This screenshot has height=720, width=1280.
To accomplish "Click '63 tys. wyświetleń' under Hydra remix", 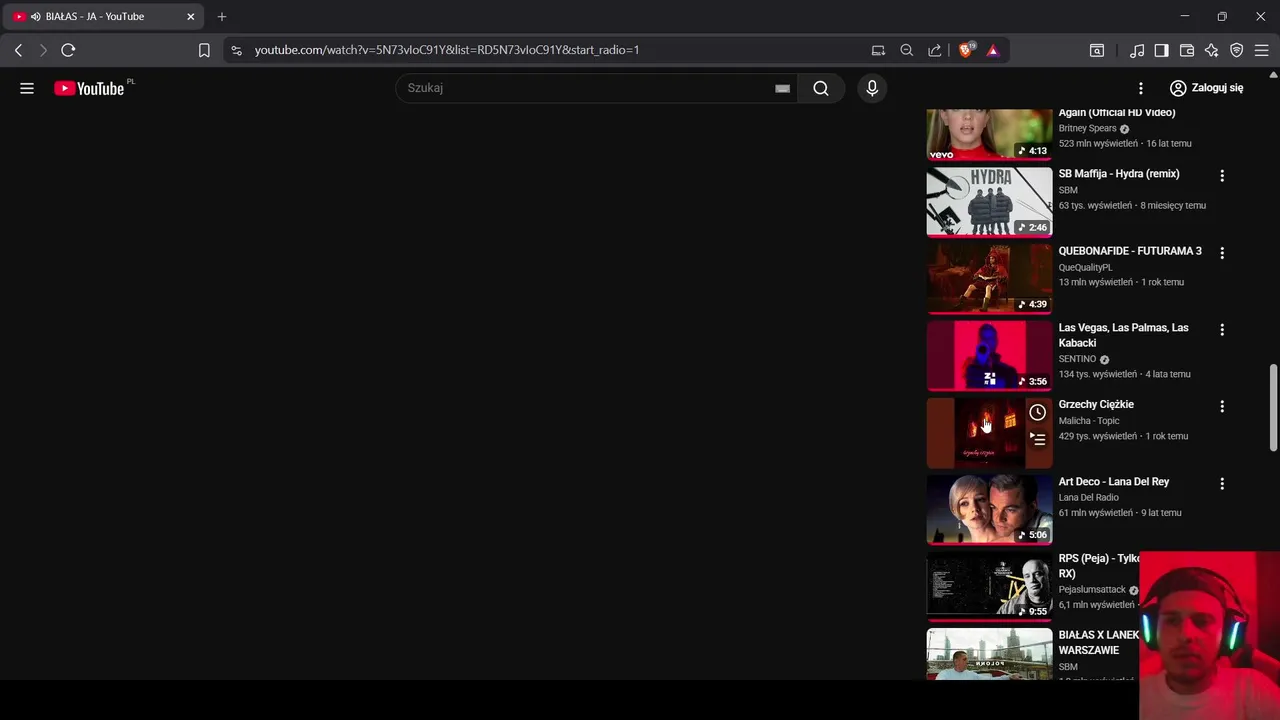I will coord(1095,205).
